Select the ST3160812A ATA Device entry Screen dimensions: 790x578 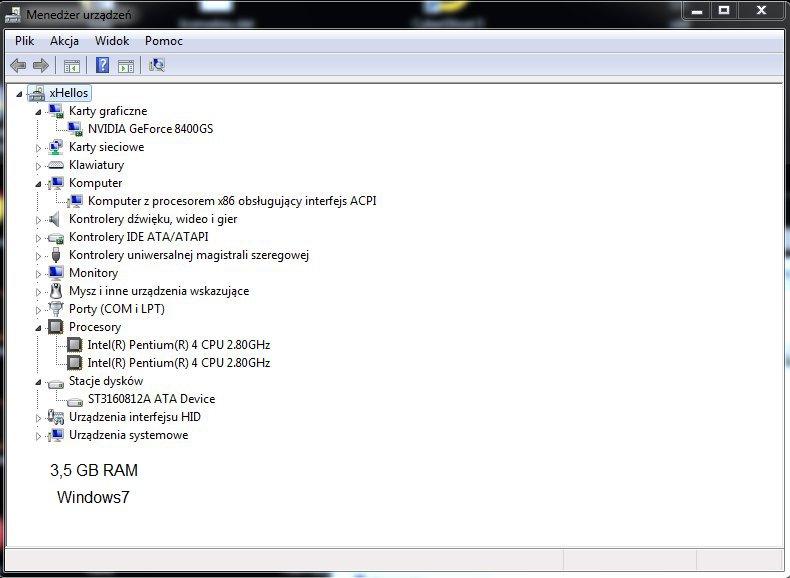pos(151,399)
